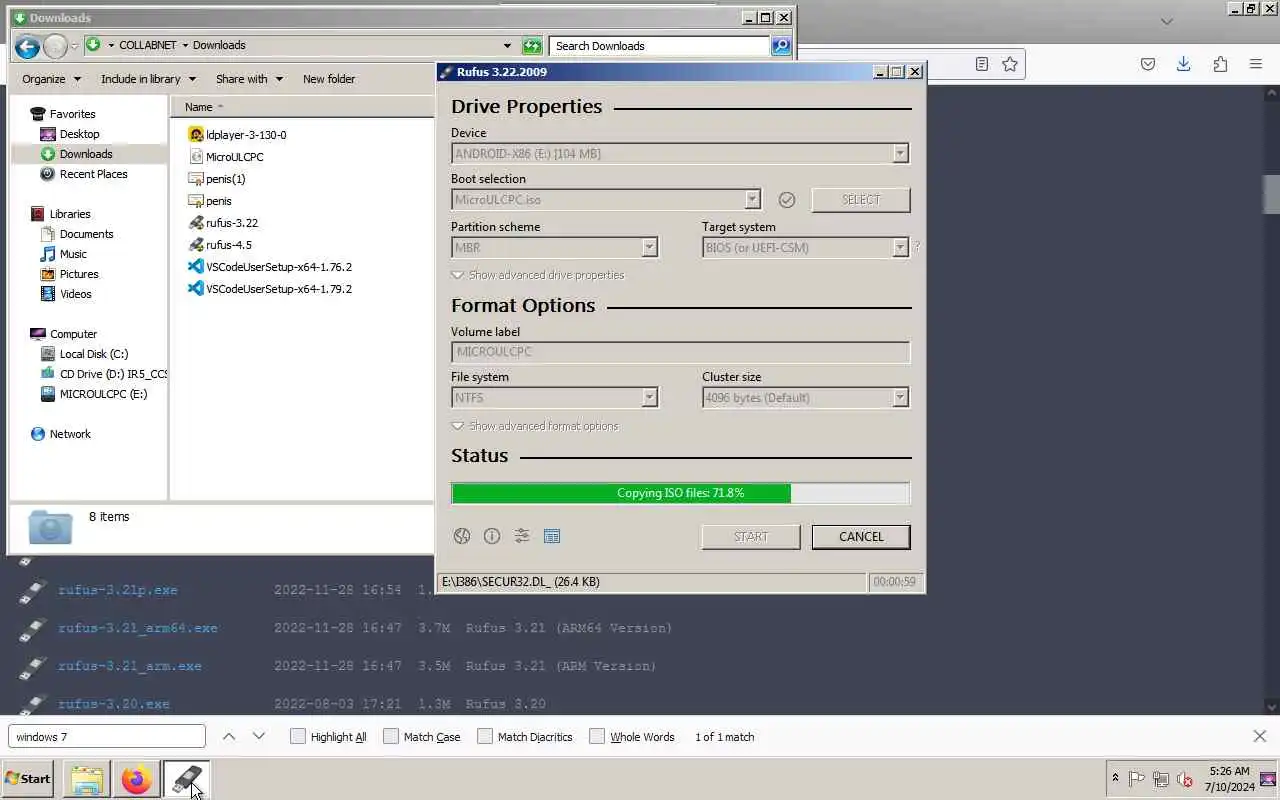
Task: Click the ISO checksum checkmark icon
Action: (787, 200)
